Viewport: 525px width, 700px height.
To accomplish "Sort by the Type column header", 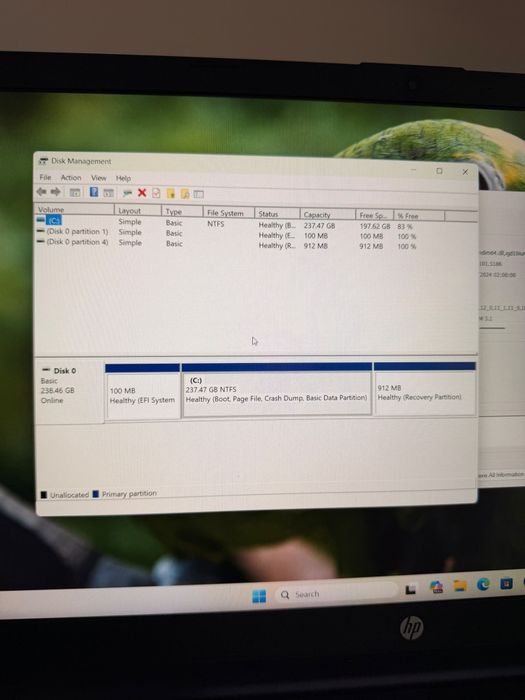I will coord(182,212).
